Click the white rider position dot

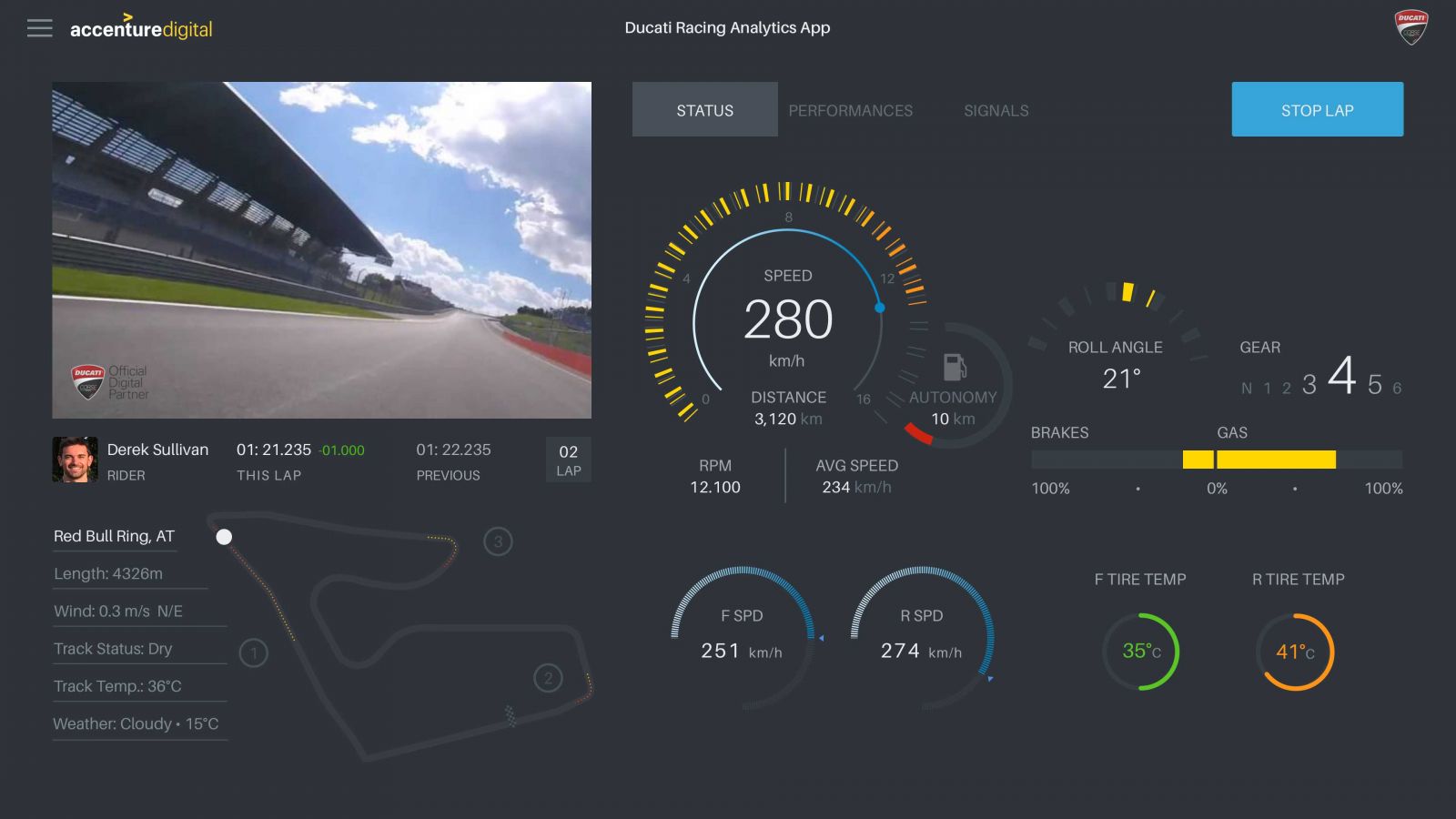point(224,537)
